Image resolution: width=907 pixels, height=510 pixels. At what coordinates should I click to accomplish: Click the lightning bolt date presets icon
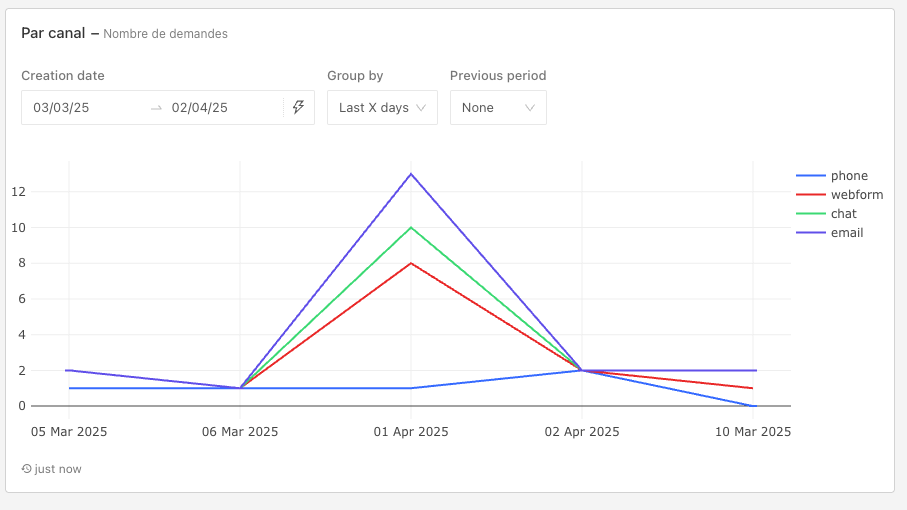point(298,107)
